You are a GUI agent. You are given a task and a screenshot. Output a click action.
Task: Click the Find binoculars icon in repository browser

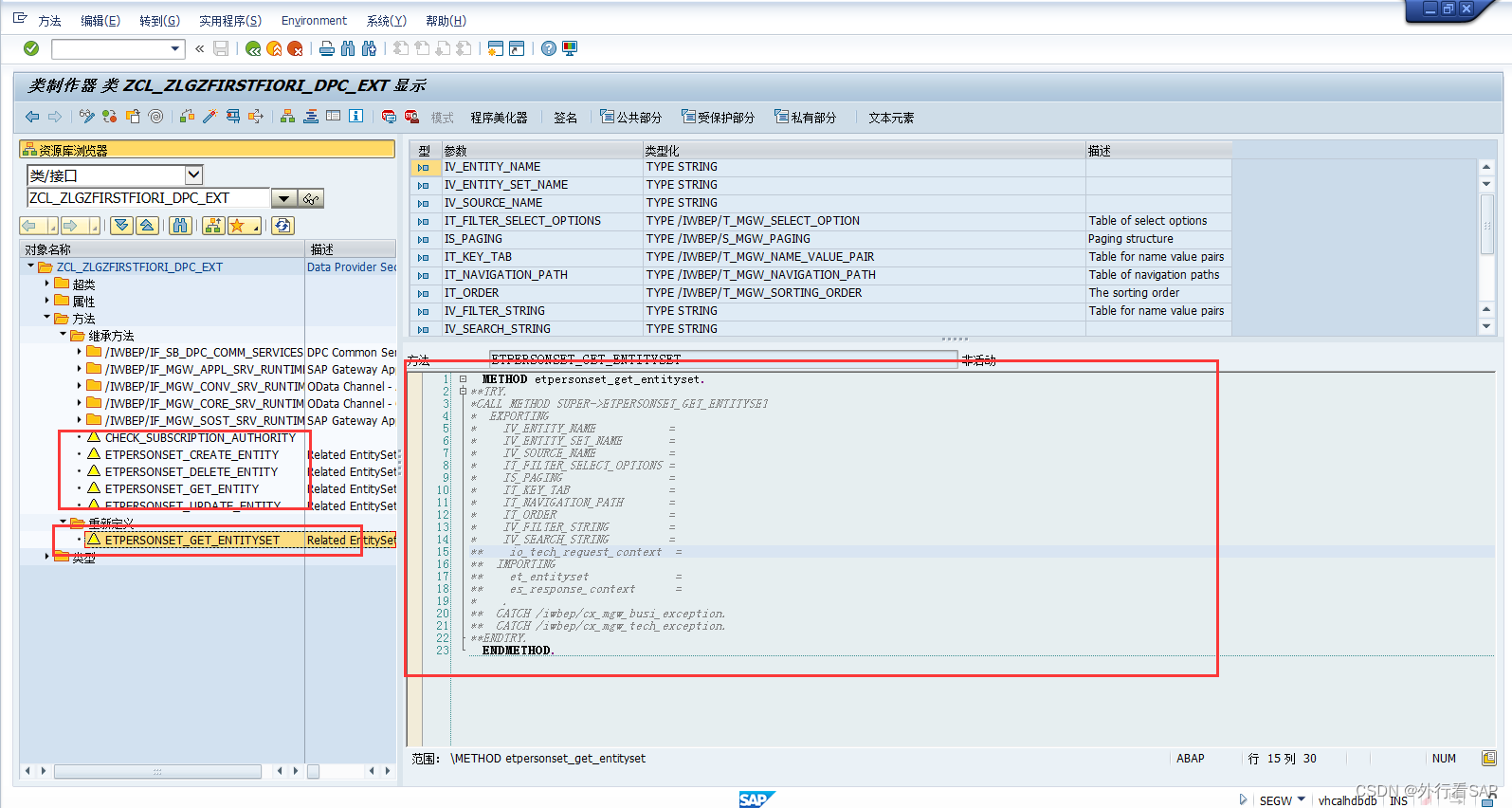pos(180,226)
